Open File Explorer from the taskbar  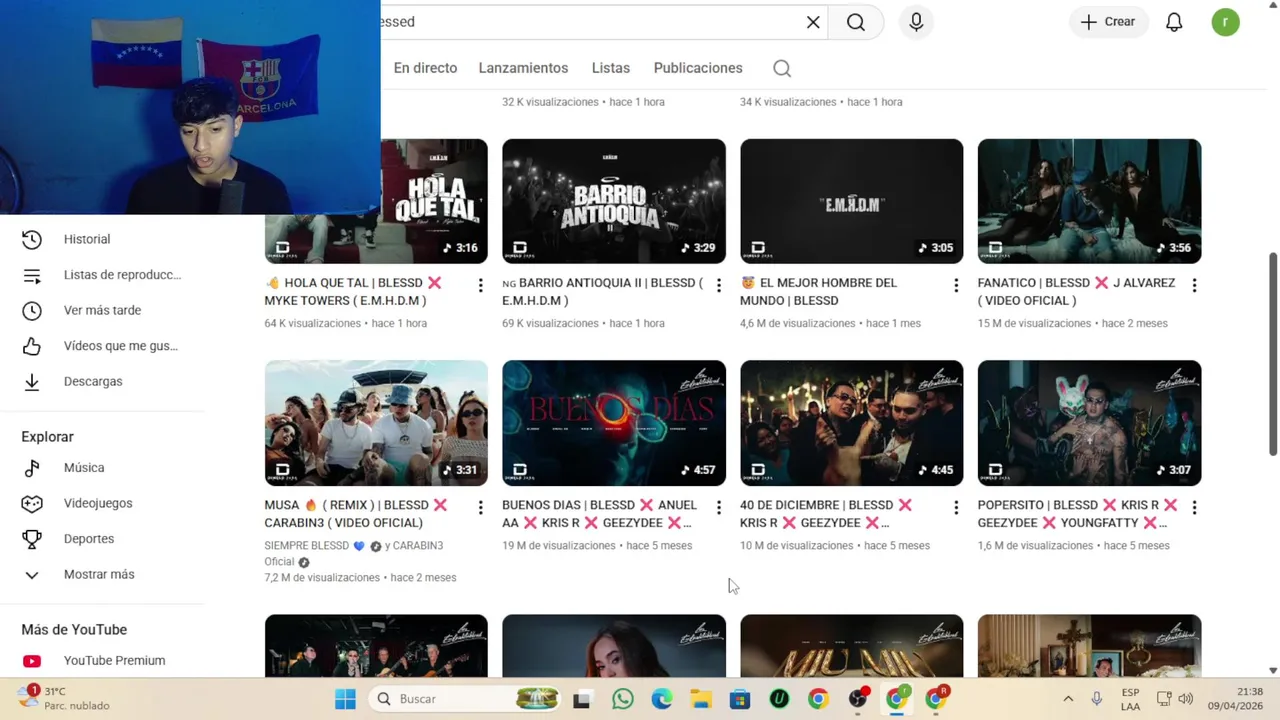pos(701,699)
